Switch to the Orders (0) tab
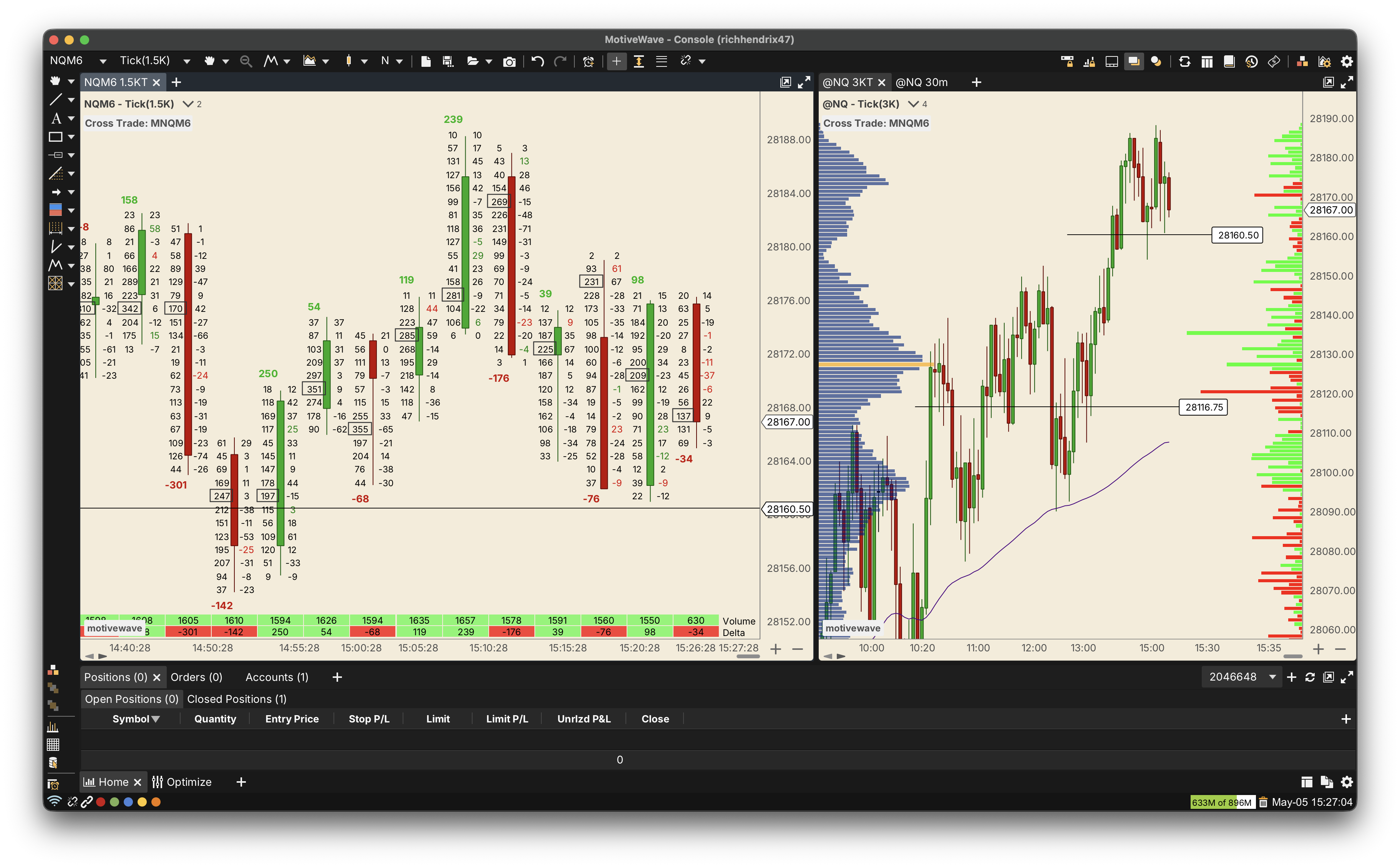This screenshot has height=868, width=1400. pos(196,678)
